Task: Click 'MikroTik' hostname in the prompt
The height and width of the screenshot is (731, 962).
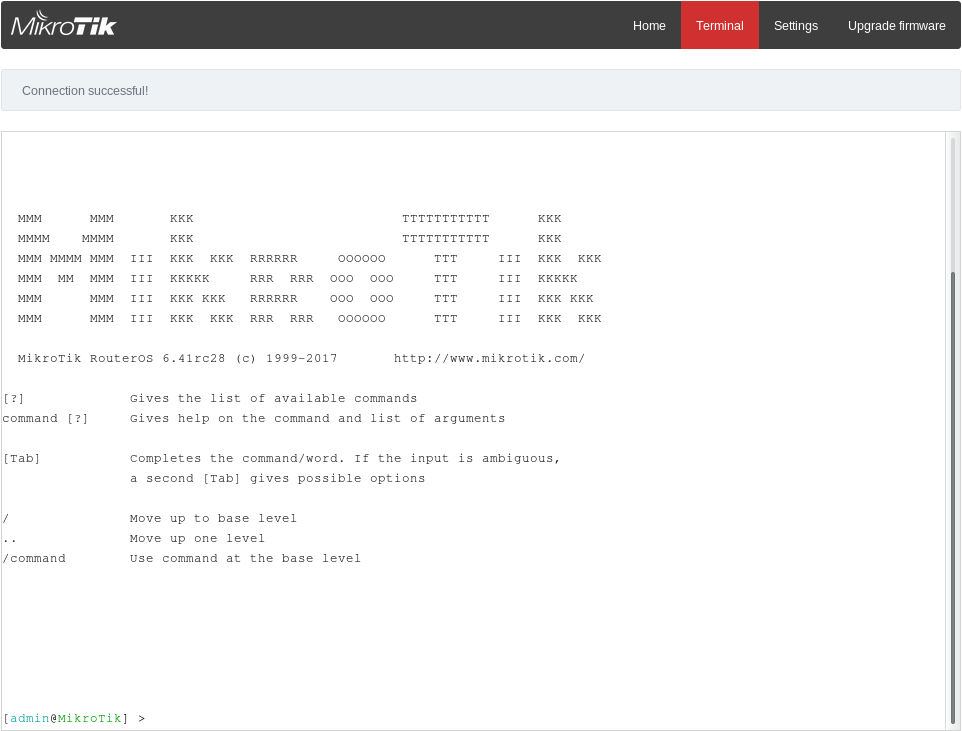Action: click(90, 718)
